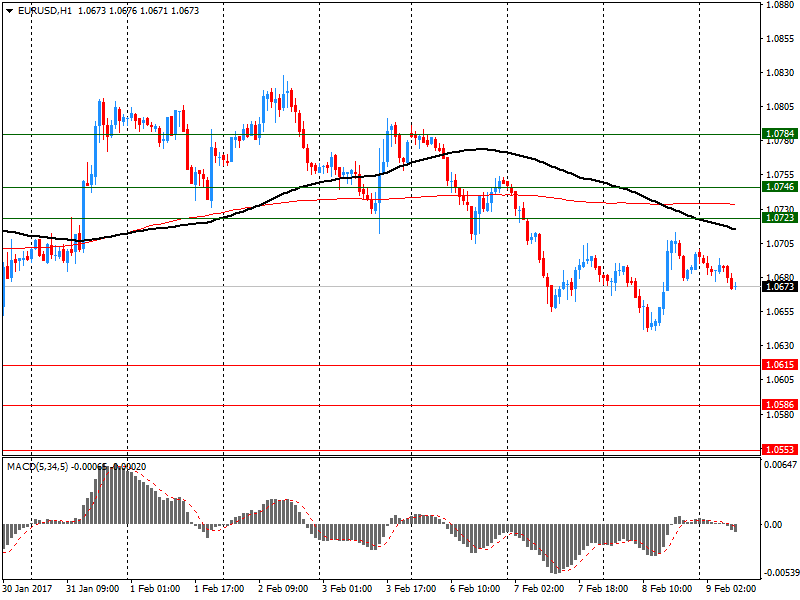Screen dimensions: 800x600
Task: Click the 1.0805 price scale label
Action: 781,107
